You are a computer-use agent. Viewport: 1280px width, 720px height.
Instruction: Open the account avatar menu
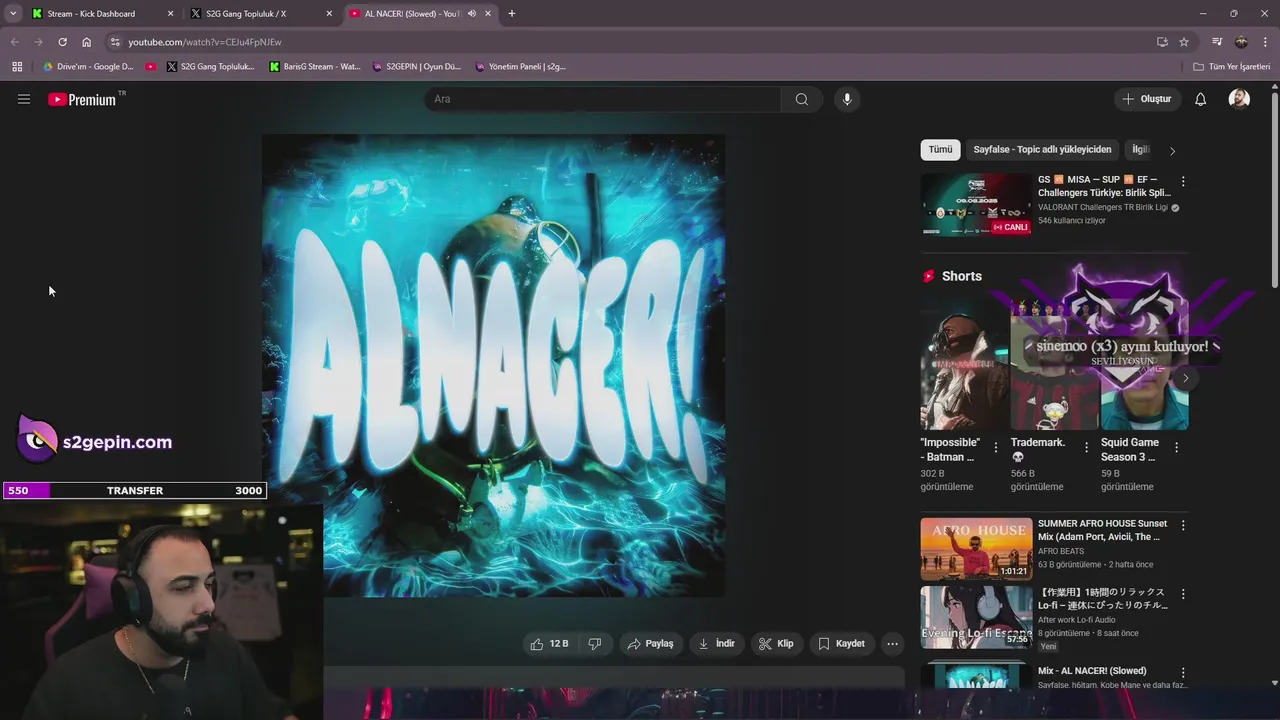tap(1239, 99)
